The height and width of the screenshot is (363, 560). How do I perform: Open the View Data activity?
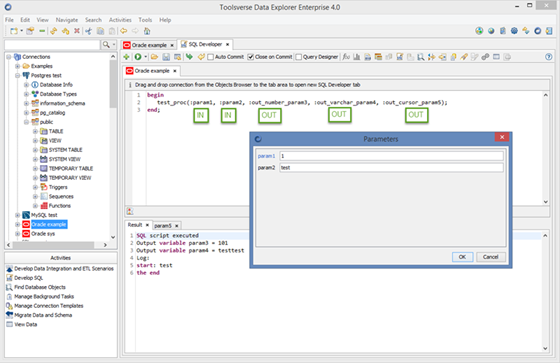pos(25,324)
